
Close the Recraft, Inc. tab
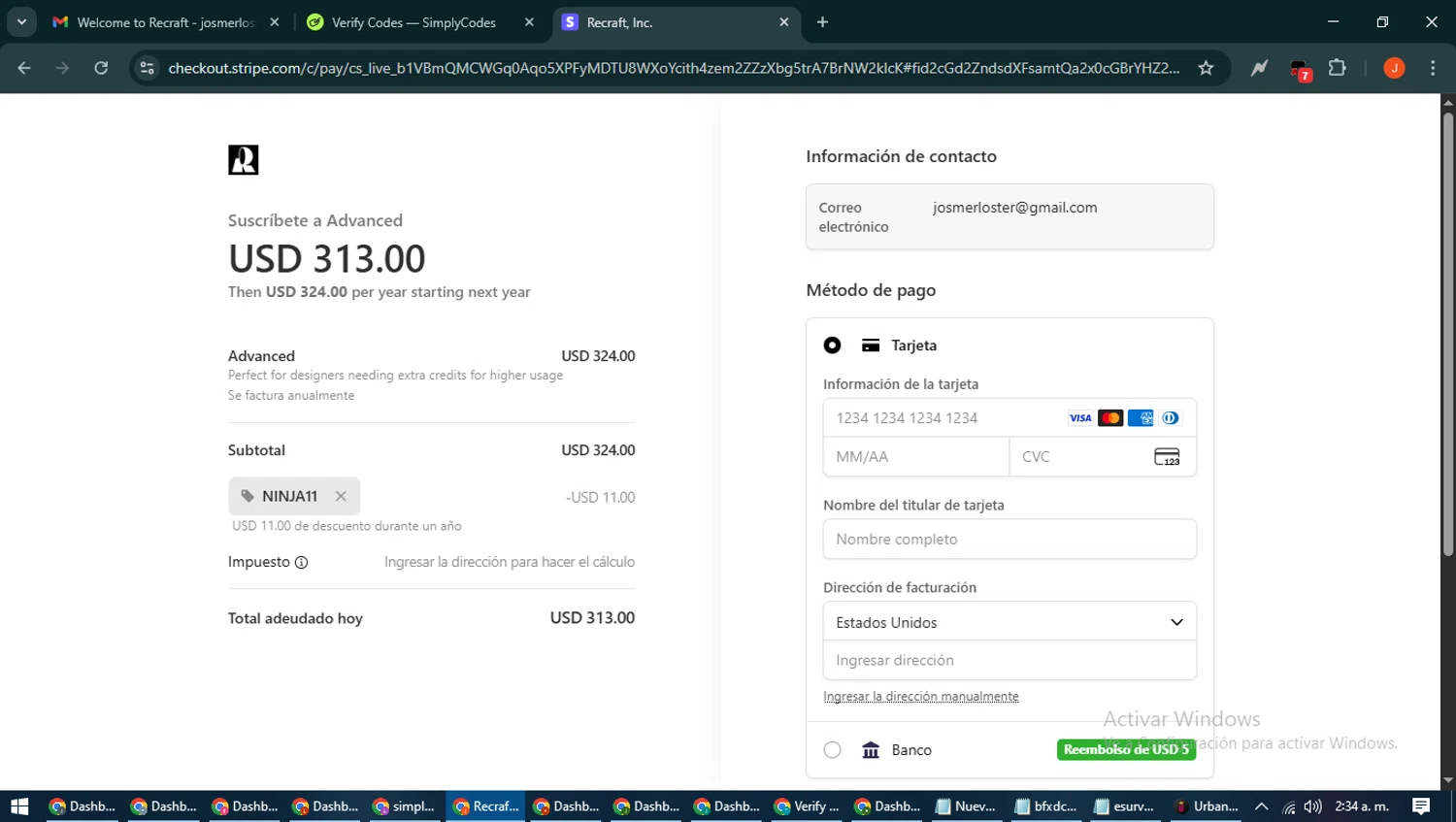[784, 22]
